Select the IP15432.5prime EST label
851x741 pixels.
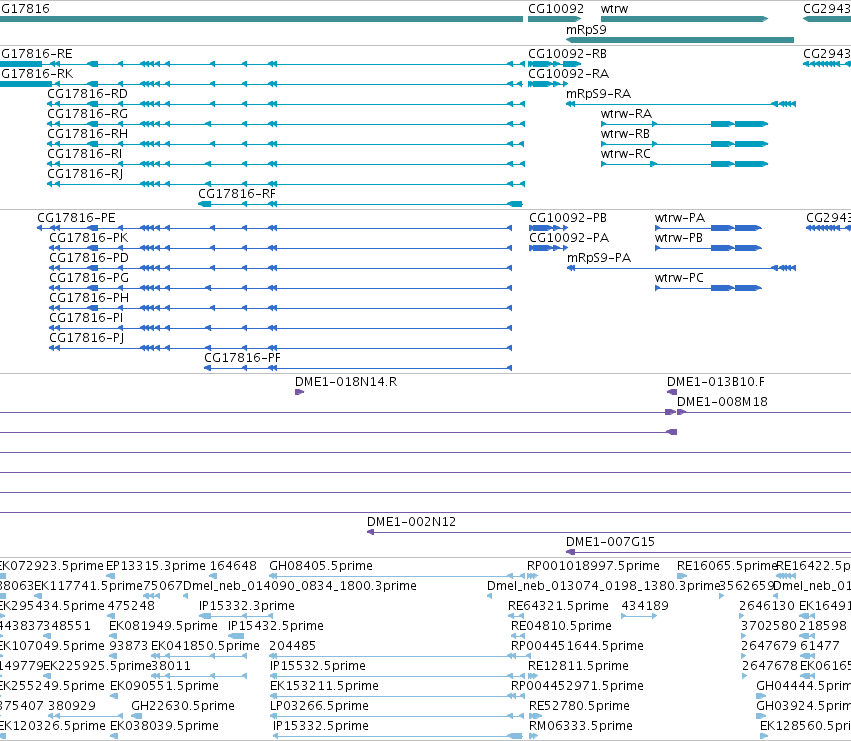[276, 626]
